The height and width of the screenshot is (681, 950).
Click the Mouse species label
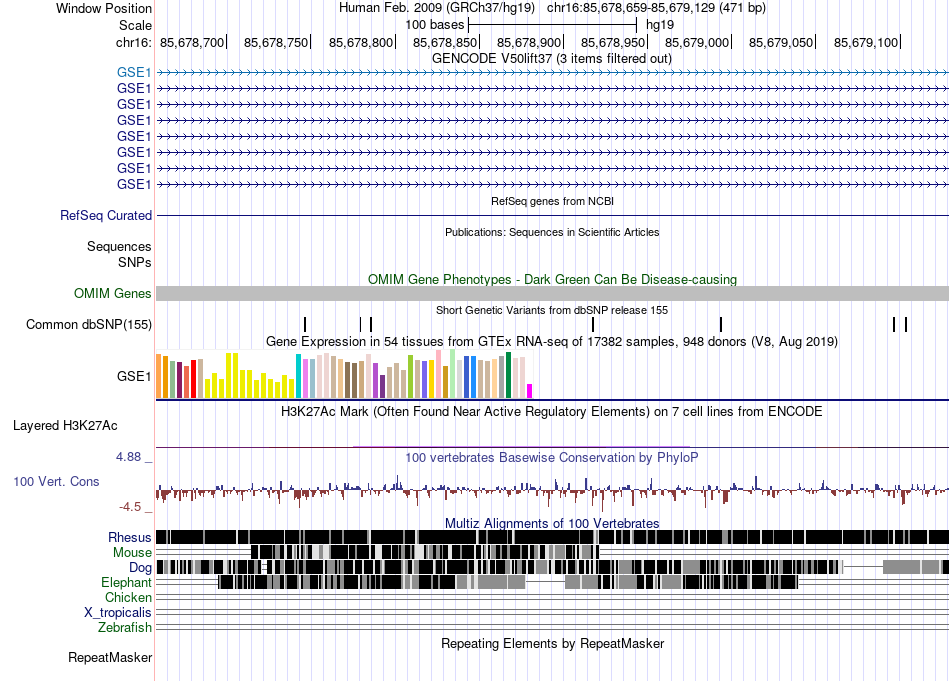pos(132,553)
